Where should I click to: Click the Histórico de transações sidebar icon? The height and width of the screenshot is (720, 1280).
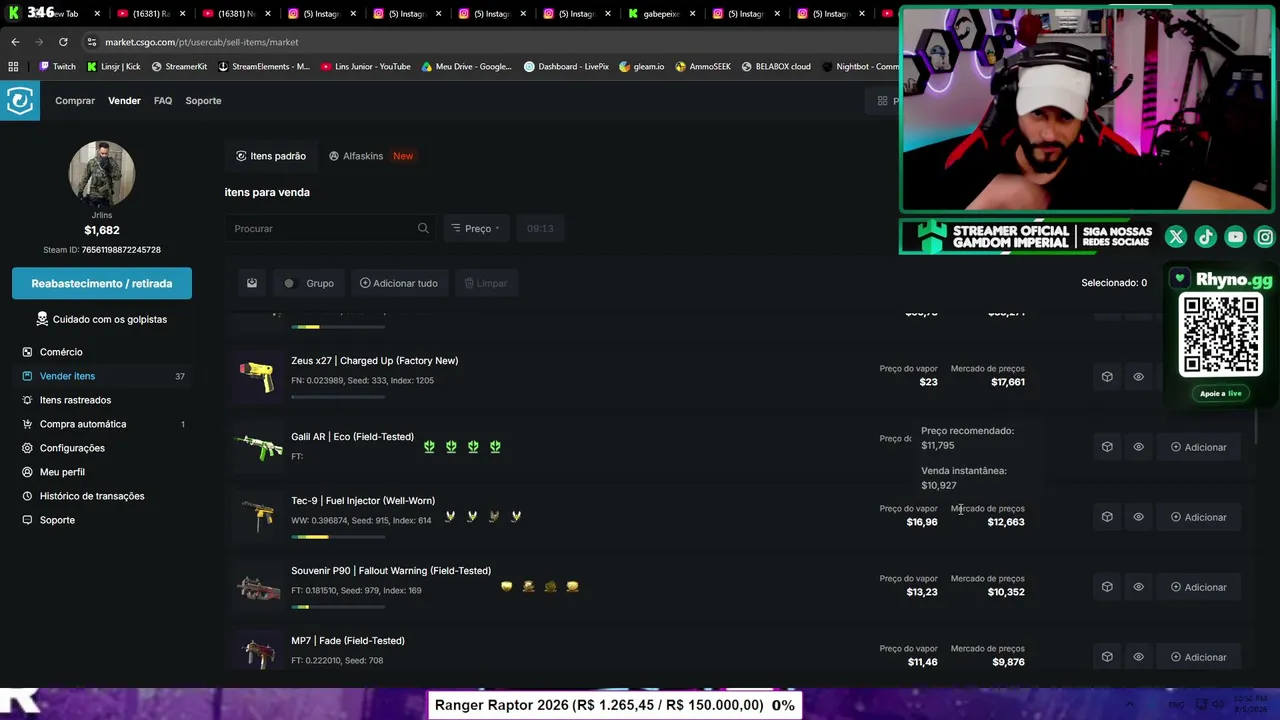[x=27, y=496]
